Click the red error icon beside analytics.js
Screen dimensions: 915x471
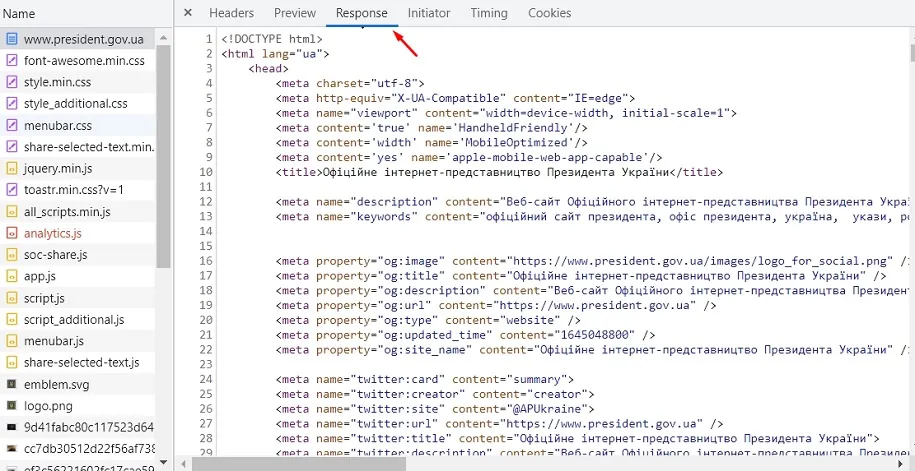tap(11, 233)
